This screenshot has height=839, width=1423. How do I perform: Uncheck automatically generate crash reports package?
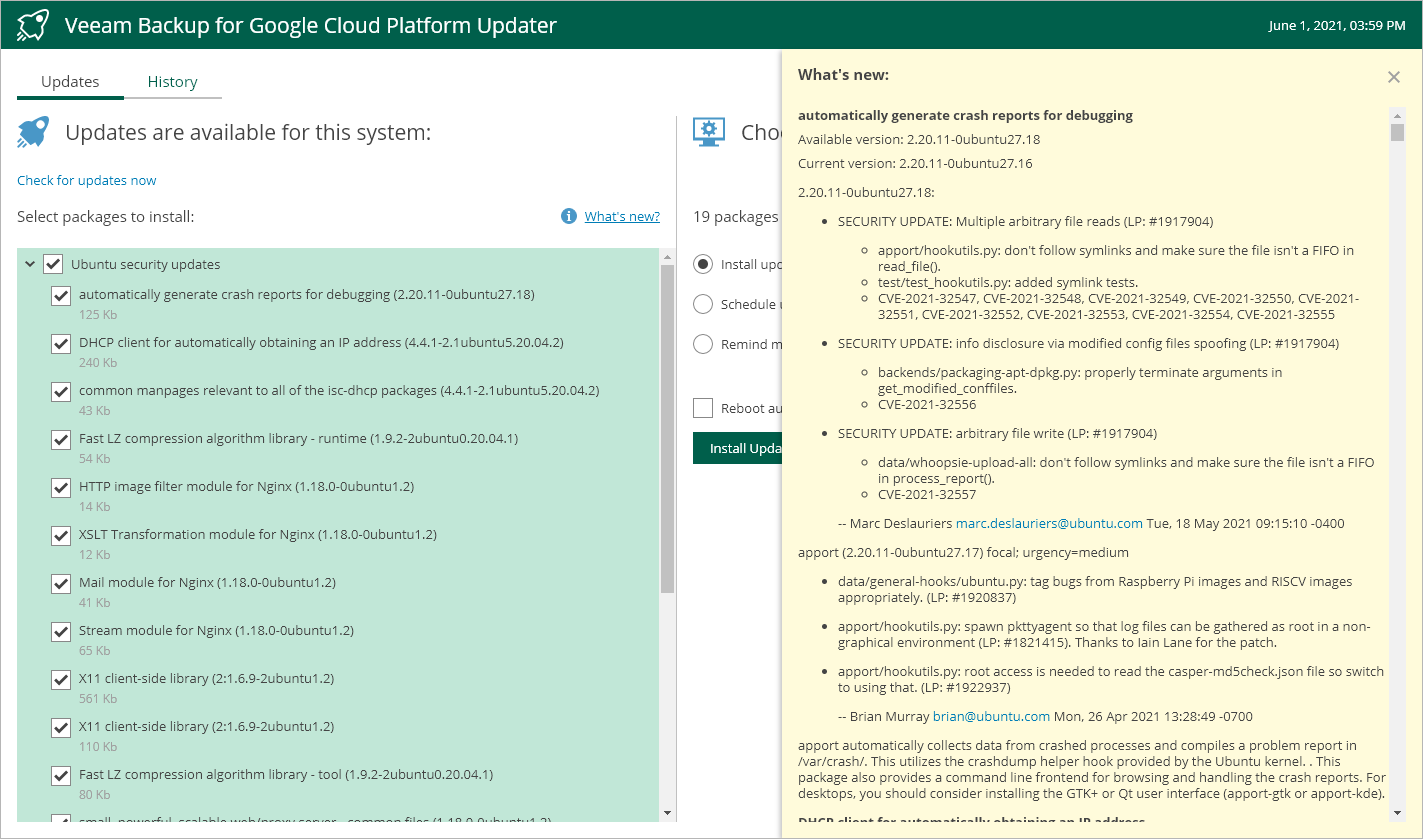pos(61,295)
